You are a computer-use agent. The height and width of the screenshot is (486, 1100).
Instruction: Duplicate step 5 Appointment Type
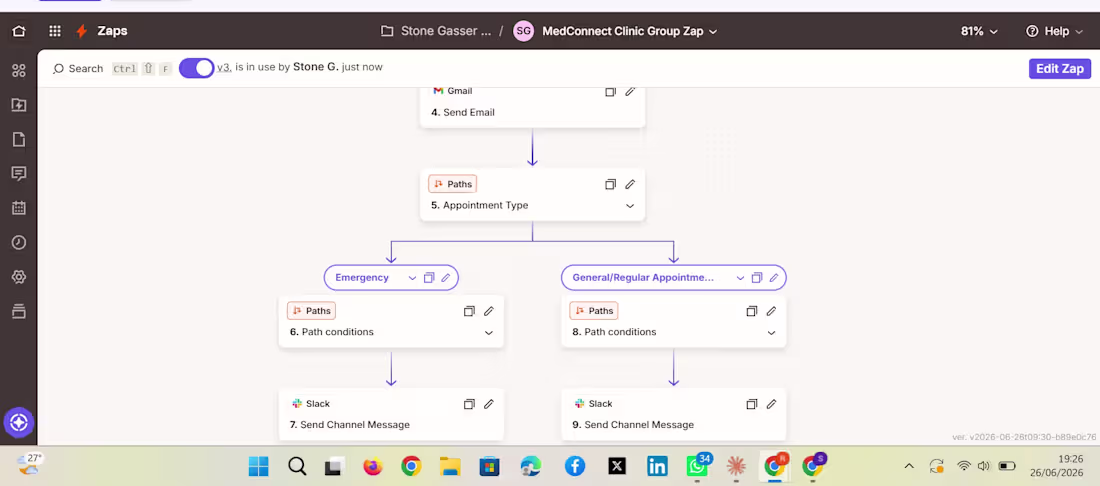[x=610, y=184]
